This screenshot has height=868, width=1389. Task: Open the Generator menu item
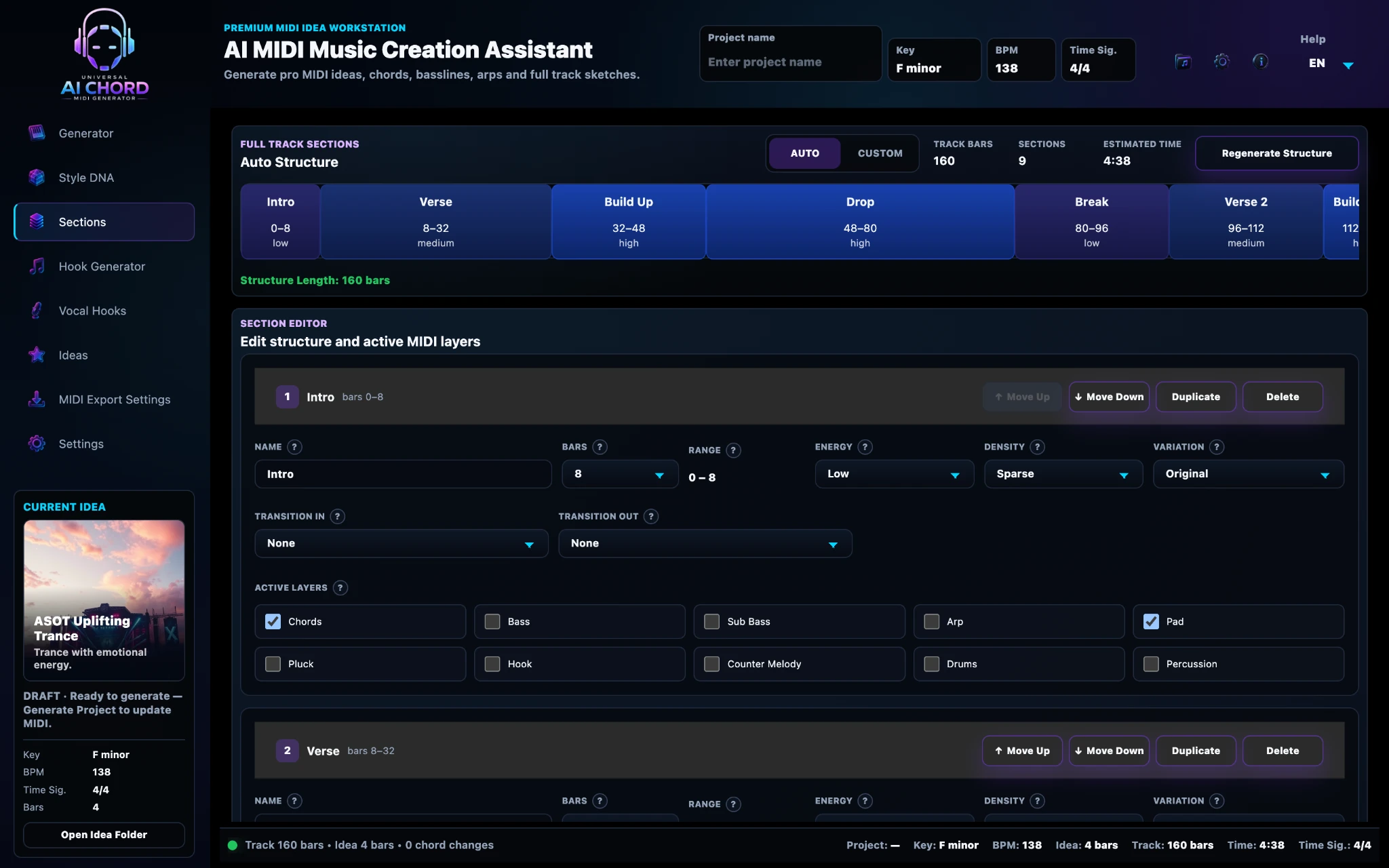coord(104,133)
